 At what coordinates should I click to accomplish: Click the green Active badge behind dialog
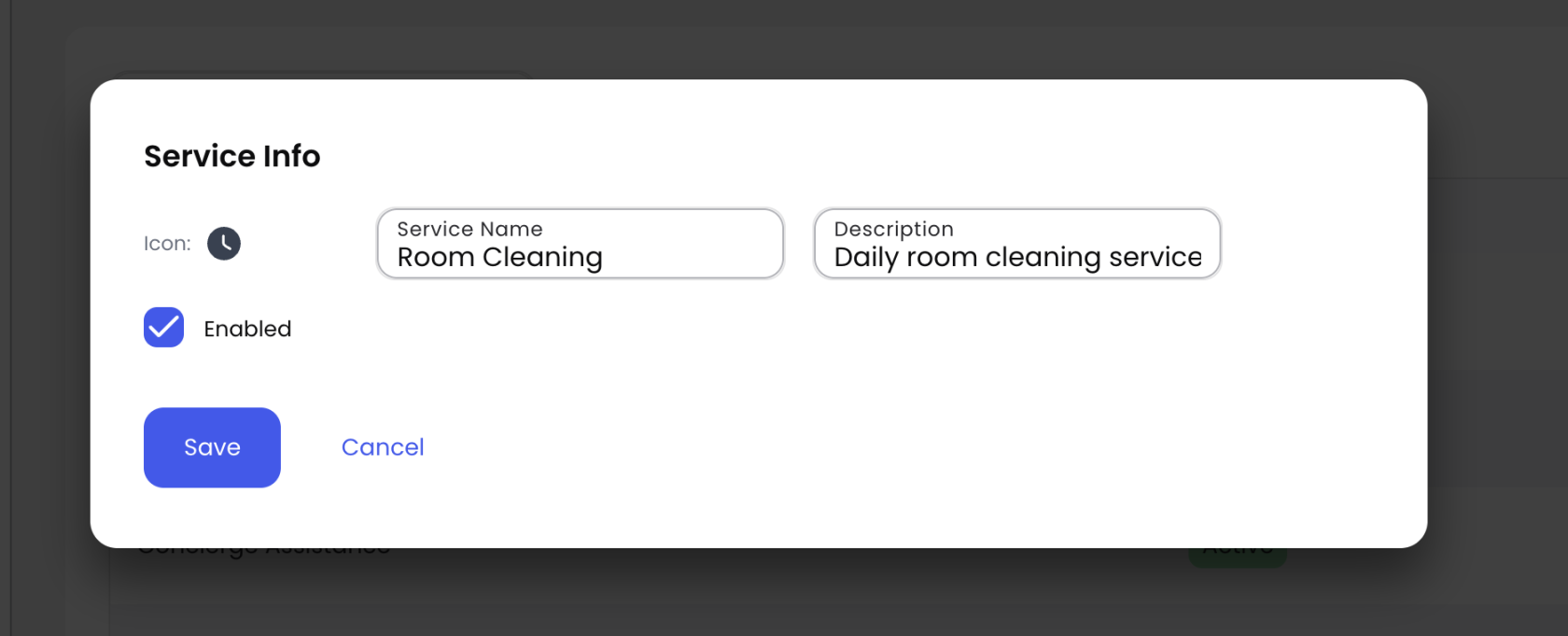[1238, 556]
